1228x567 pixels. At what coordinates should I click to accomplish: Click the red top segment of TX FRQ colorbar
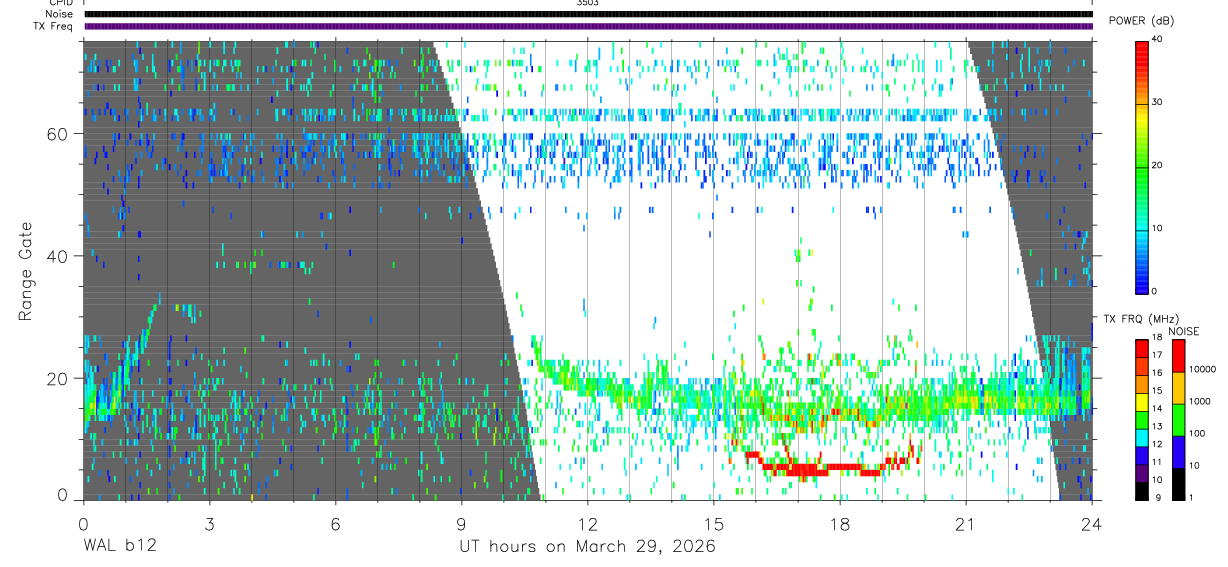pyautogui.click(x=1142, y=348)
